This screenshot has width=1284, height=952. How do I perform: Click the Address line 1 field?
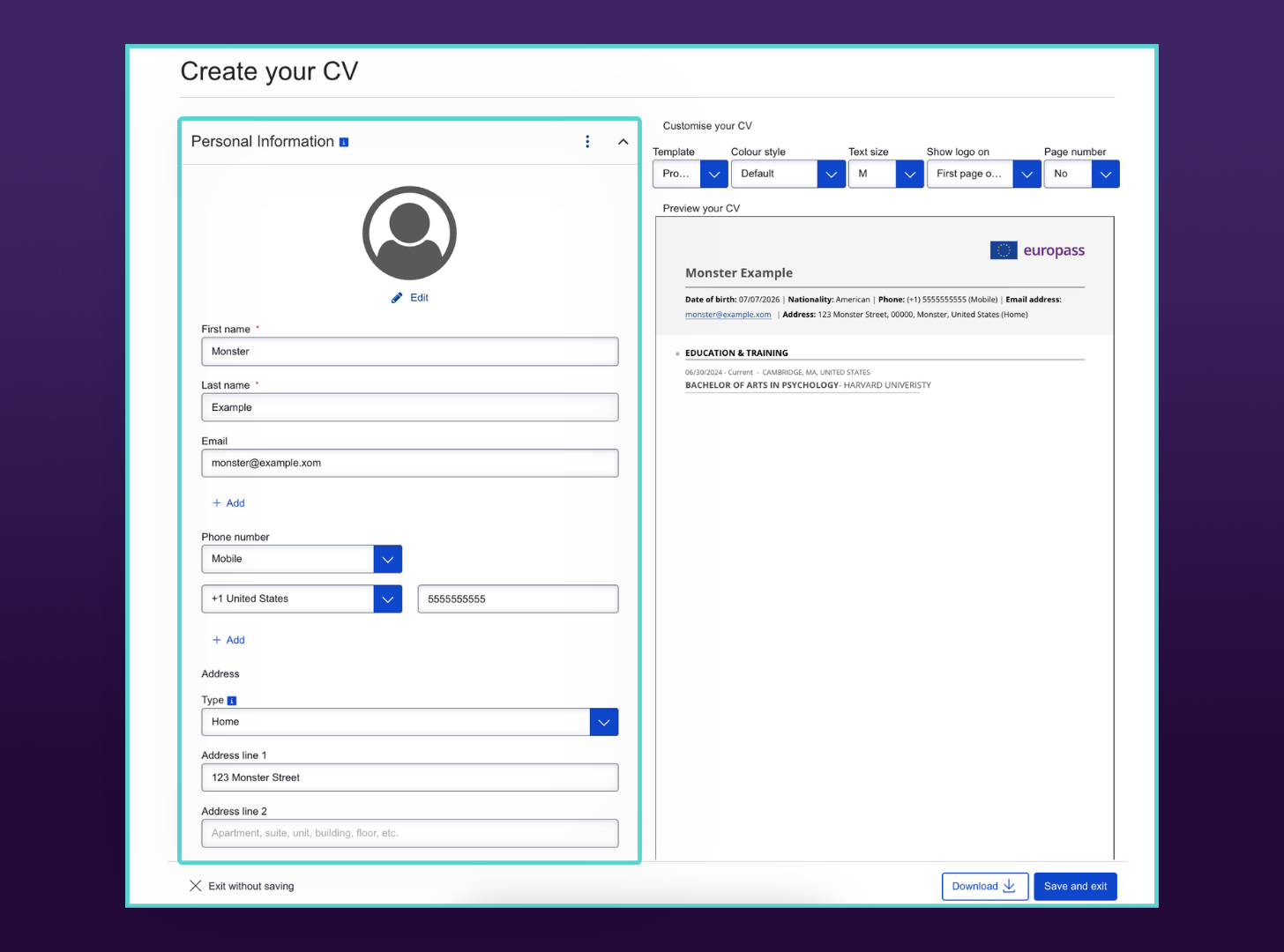coord(410,777)
